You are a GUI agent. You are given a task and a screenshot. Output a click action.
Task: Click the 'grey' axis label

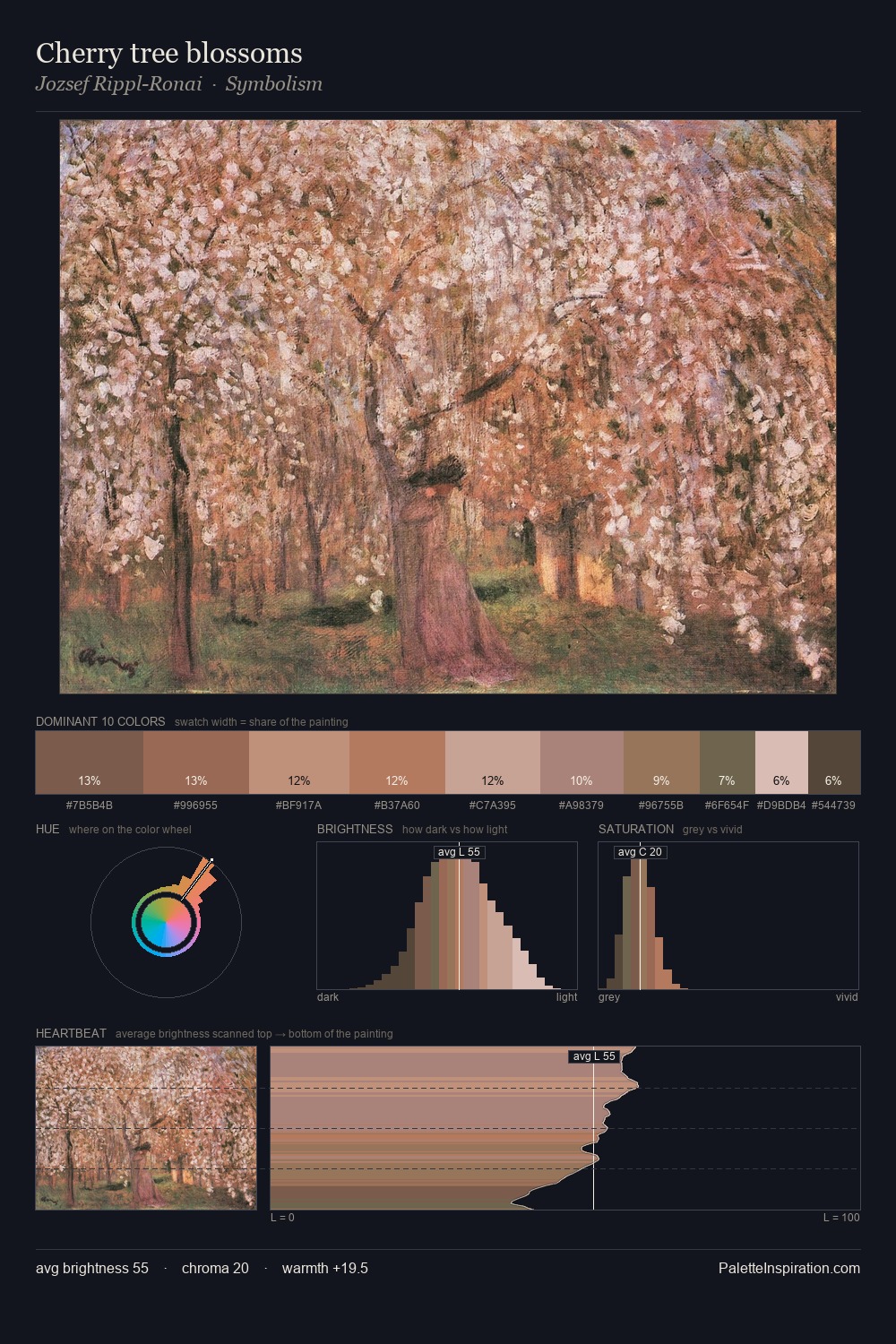[609, 997]
